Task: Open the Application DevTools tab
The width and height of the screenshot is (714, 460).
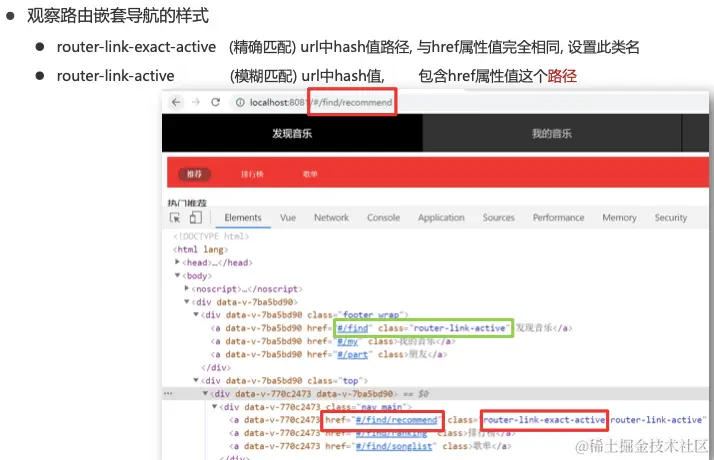Action: [x=441, y=218]
